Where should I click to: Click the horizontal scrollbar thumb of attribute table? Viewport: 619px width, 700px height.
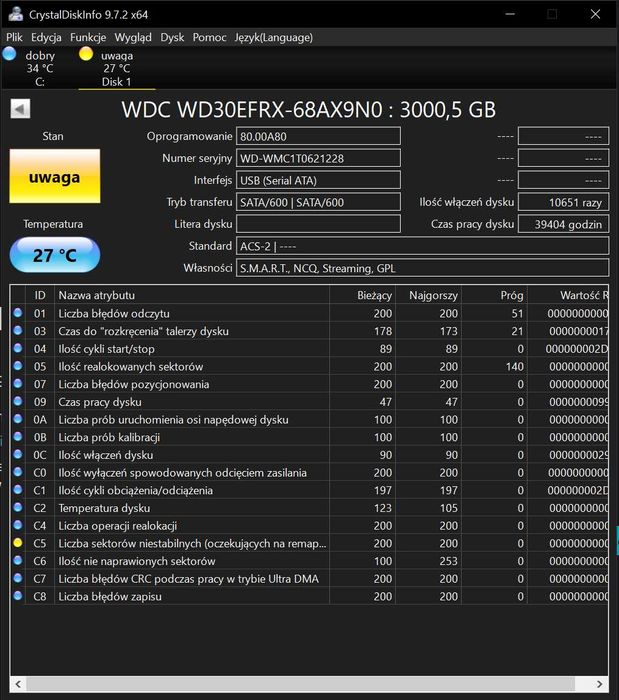[300, 684]
